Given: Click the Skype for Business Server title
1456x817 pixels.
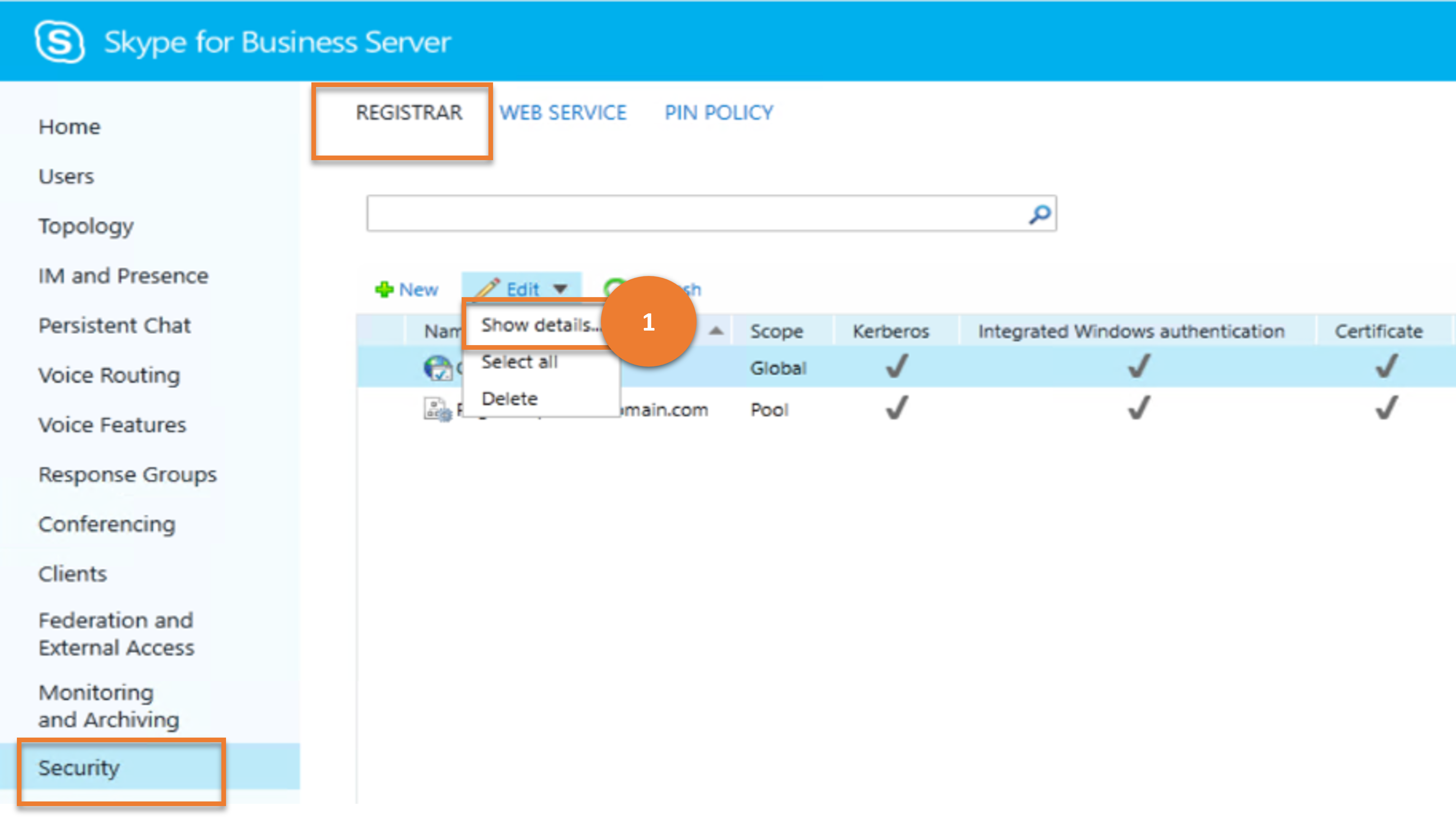Looking at the screenshot, I should tap(278, 42).
